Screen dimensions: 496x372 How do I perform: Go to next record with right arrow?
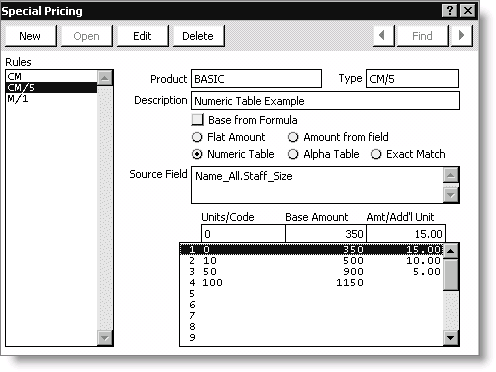pos(462,36)
